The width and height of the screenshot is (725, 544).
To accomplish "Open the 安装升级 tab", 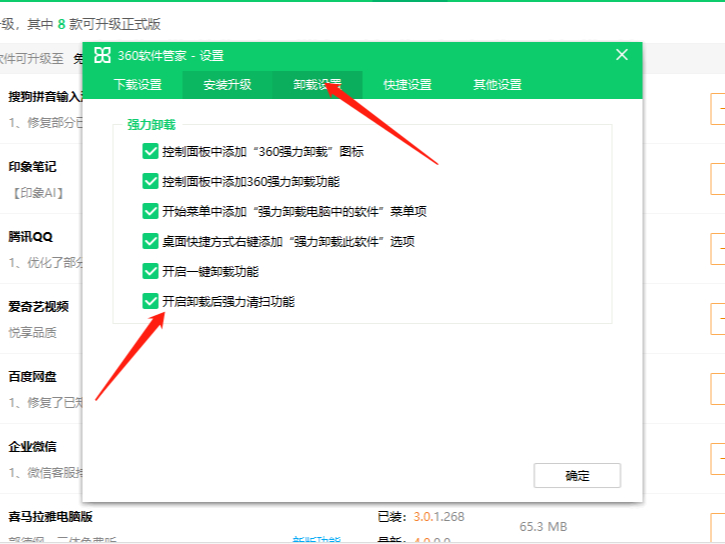I will [227, 85].
